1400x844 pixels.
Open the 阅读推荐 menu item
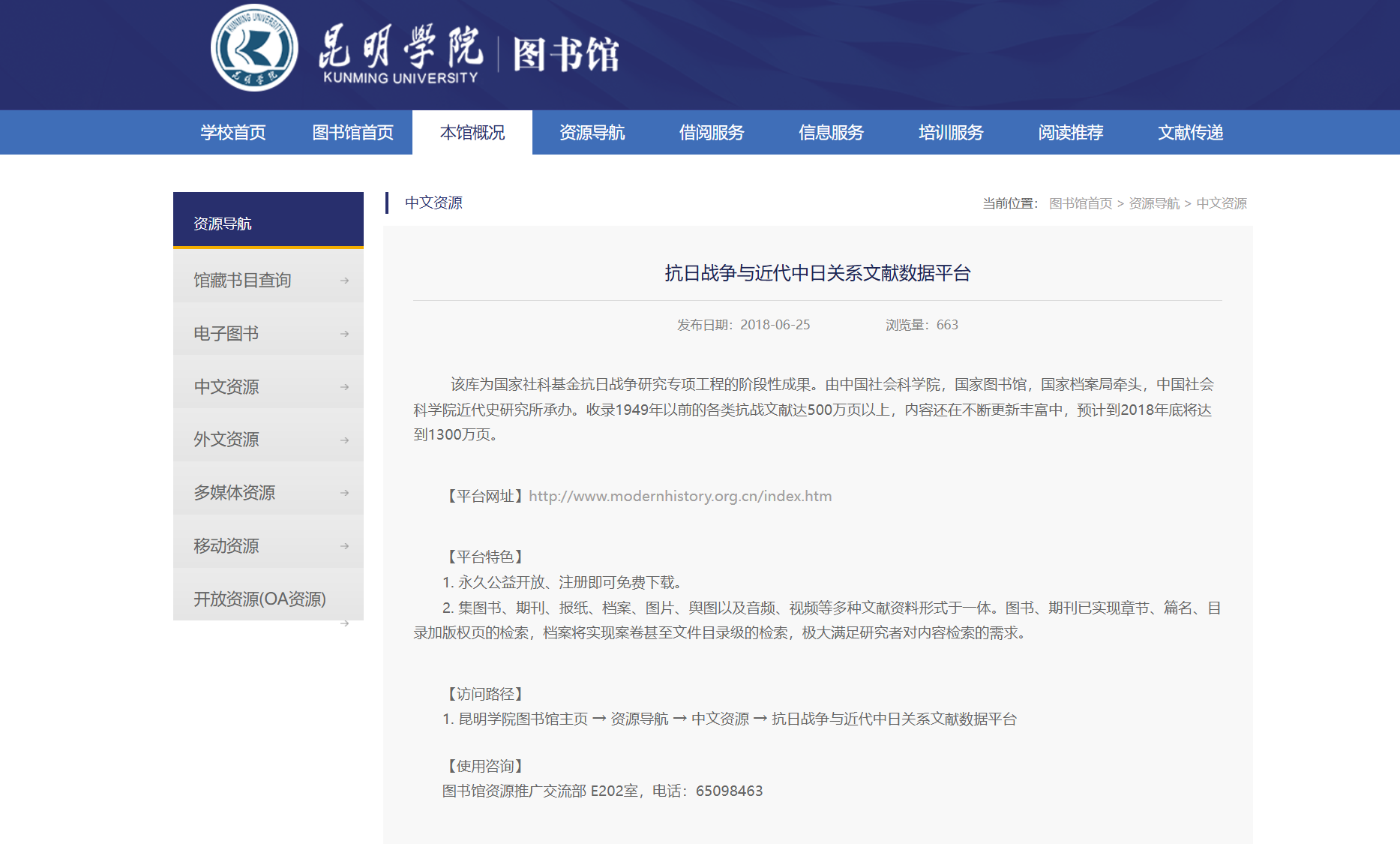[x=1071, y=133]
